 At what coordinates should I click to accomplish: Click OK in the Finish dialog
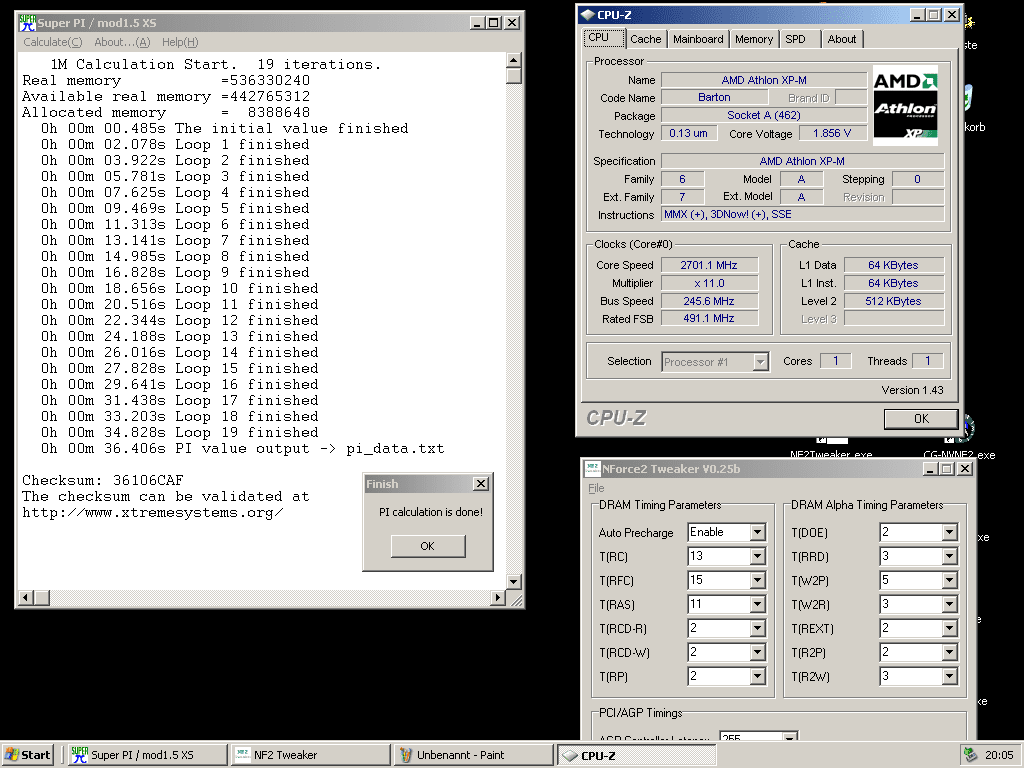pyautogui.click(x=428, y=546)
